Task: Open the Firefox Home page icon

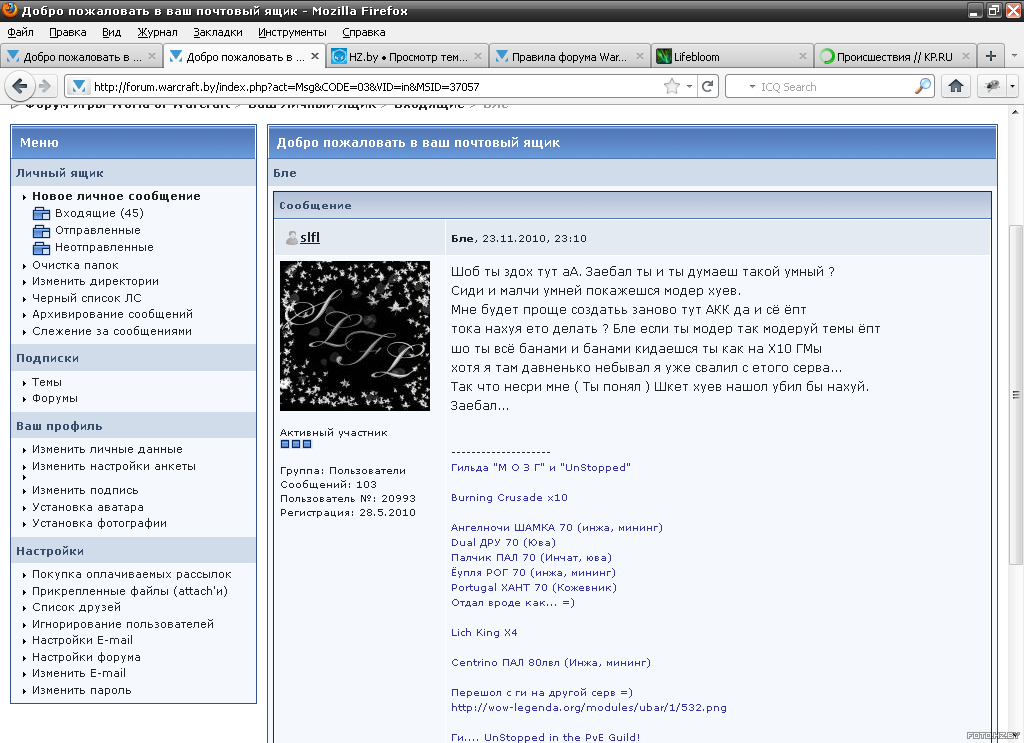Action: tap(956, 87)
